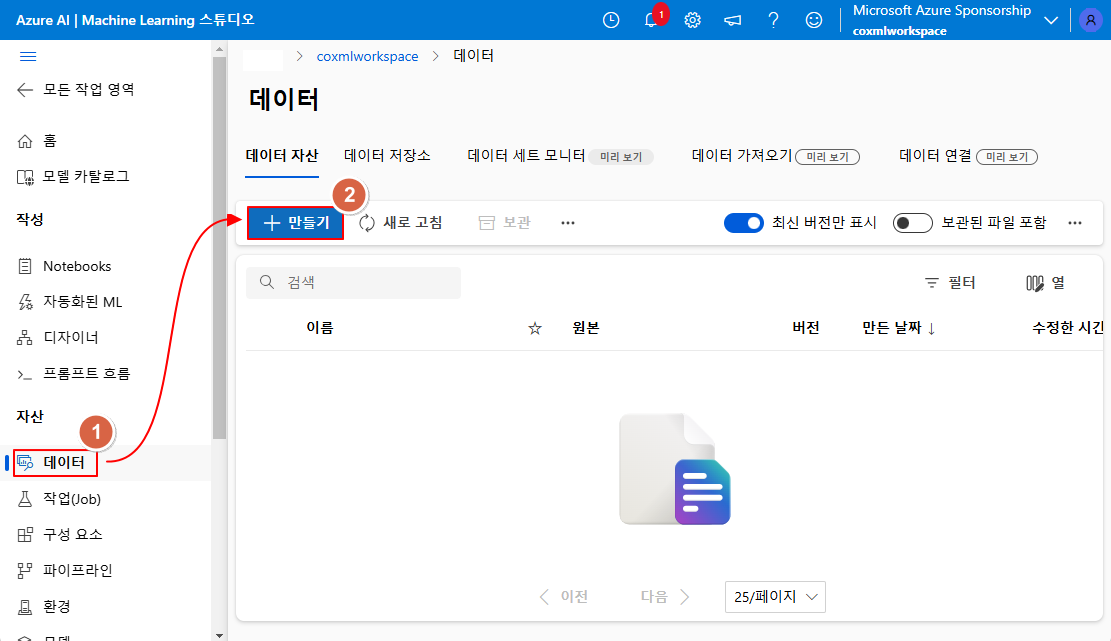Click the sidebar scrollbar up arrow

[x=219, y=49]
